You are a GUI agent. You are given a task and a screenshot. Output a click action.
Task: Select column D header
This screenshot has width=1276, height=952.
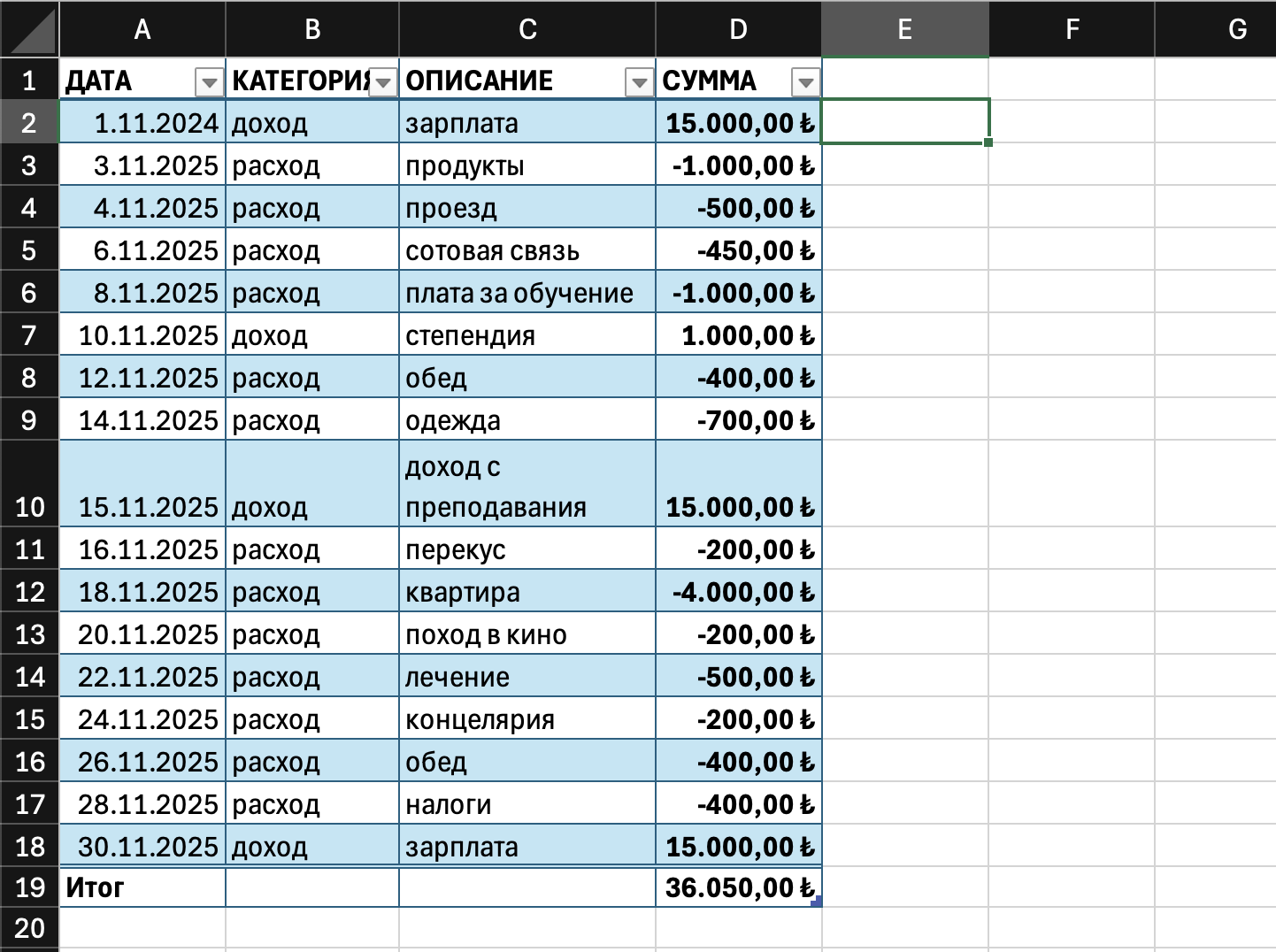pos(739,29)
